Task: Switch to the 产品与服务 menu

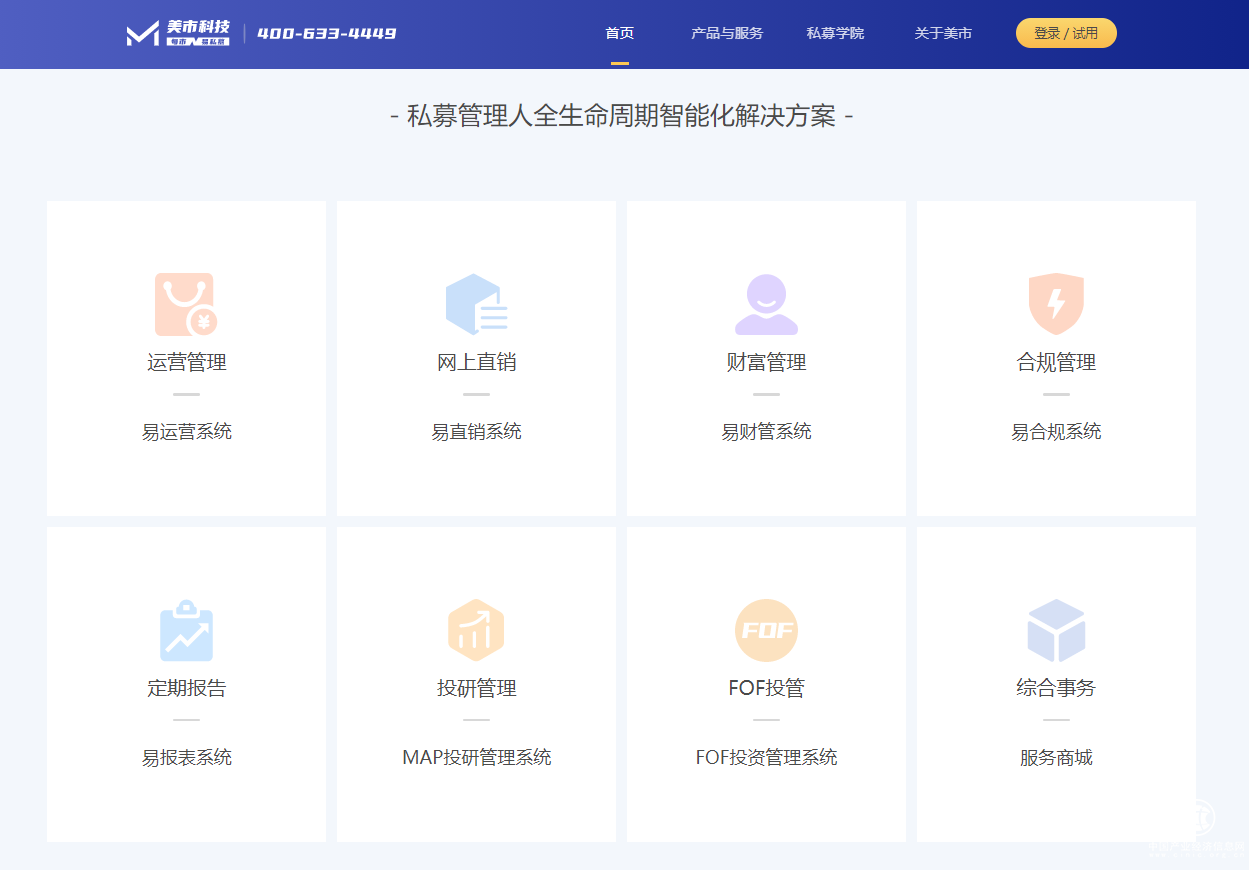Action: (725, 32)
